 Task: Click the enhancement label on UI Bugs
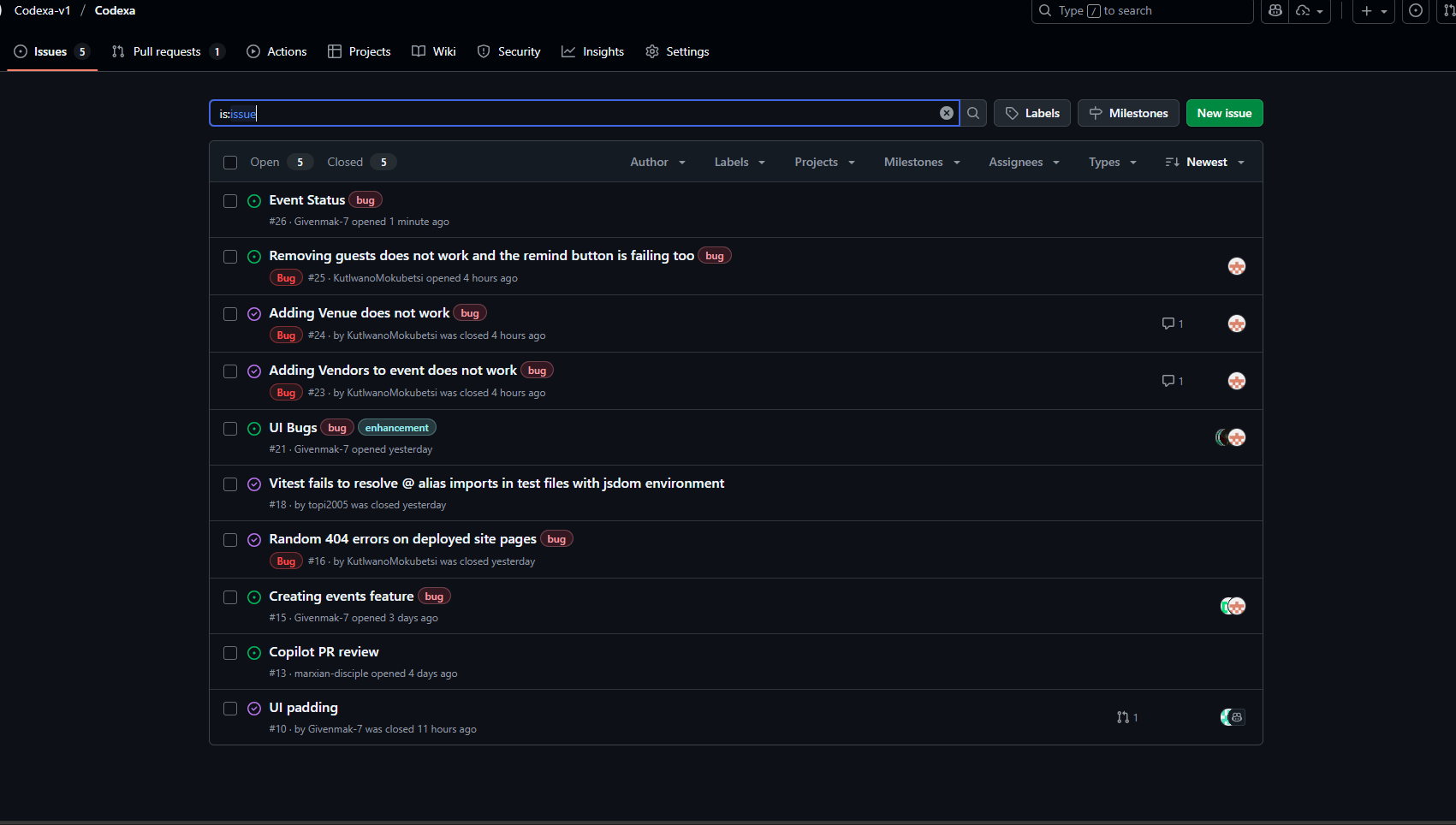(x=397, y=427)
